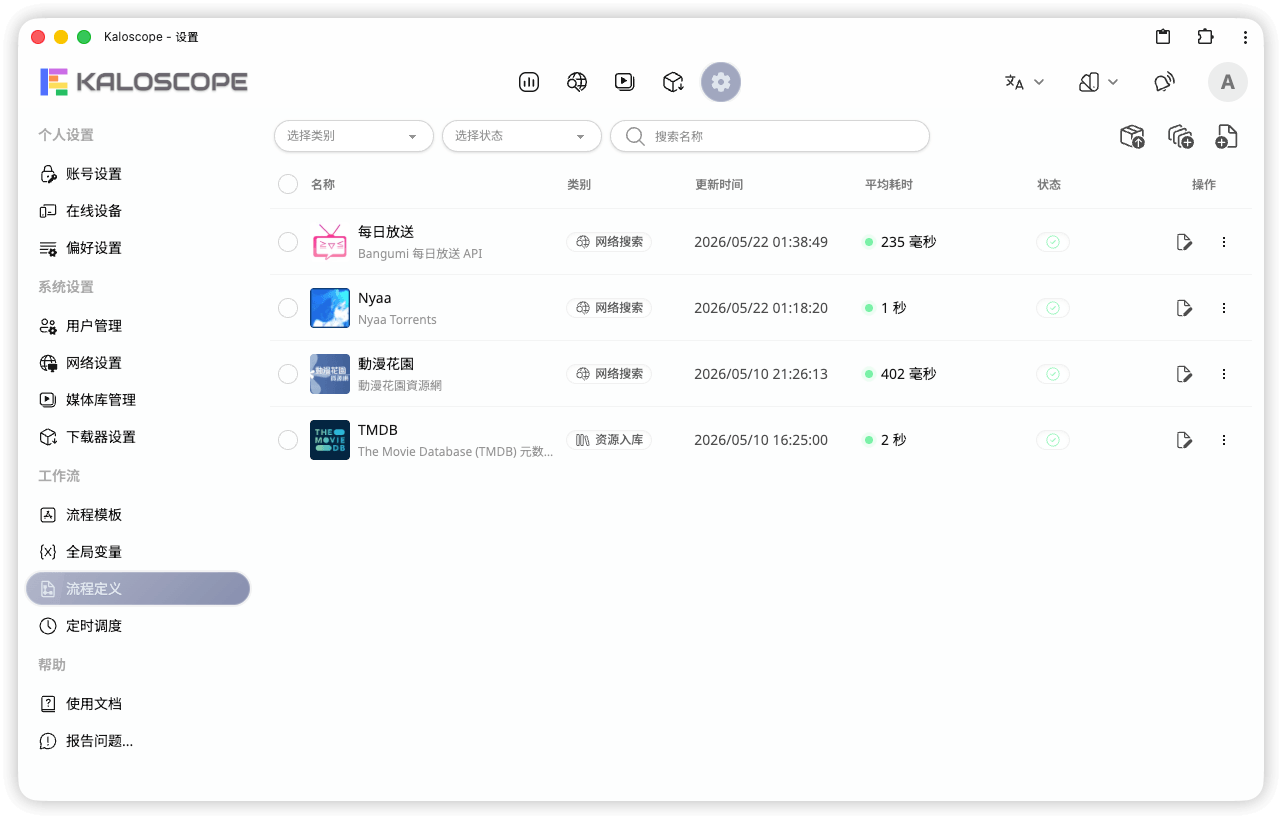Edit the Nyaa flow definition
This screenshot has width=1282, height=819.
(x=1185, y=308)
